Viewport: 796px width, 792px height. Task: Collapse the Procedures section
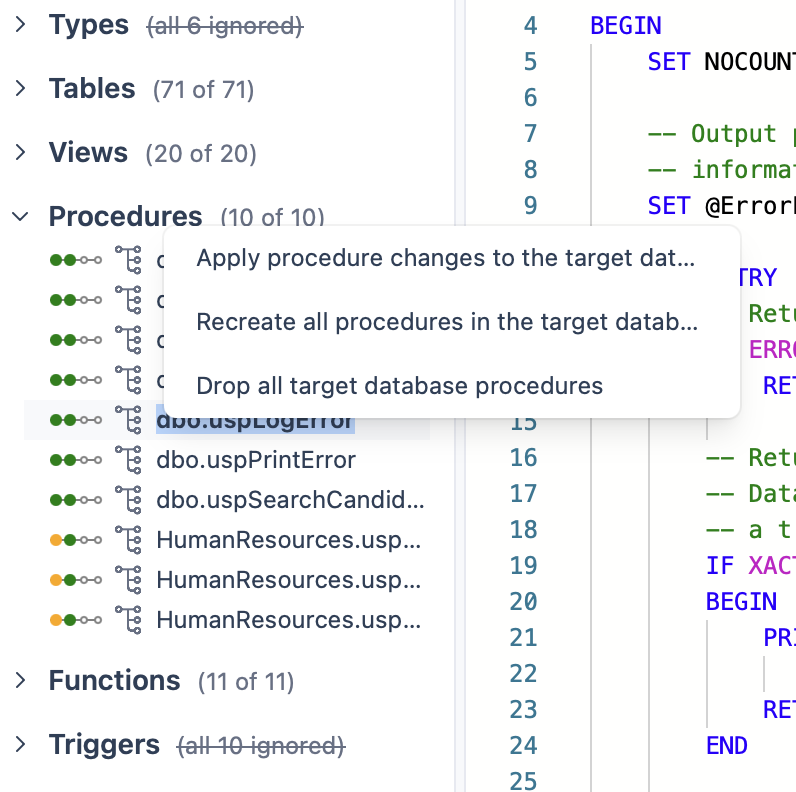(x=20, y=216)
